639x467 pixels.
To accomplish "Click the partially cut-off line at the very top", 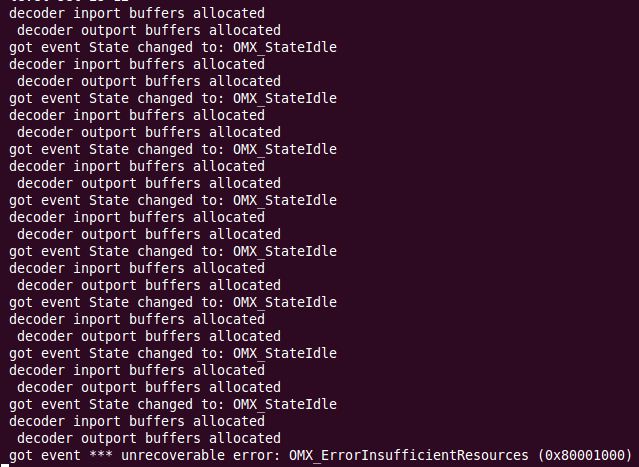I will pos(69,1).
